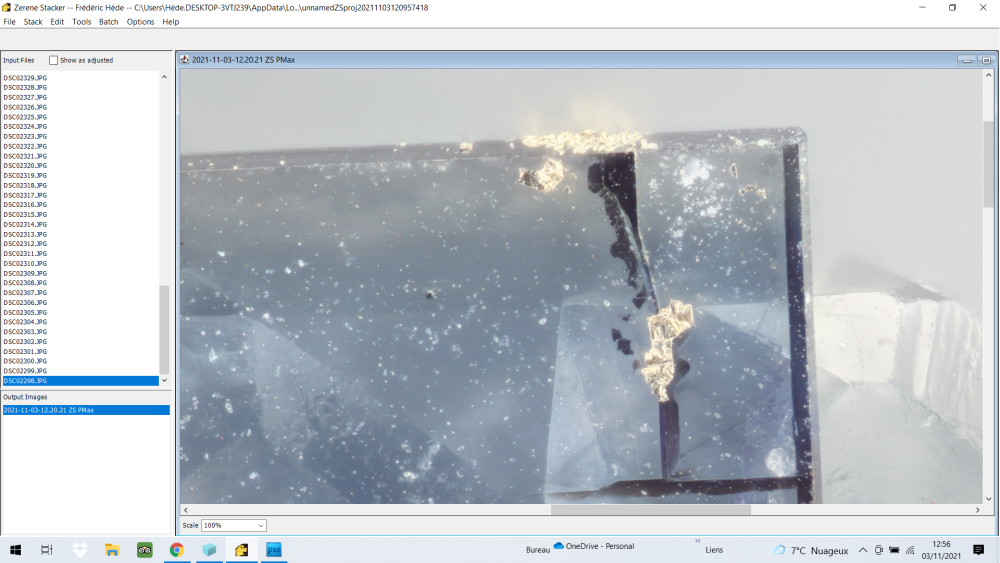Maximize the ZS PMax image window
The height and width of the screenshot is (563, 1000).
pos(985,60)
